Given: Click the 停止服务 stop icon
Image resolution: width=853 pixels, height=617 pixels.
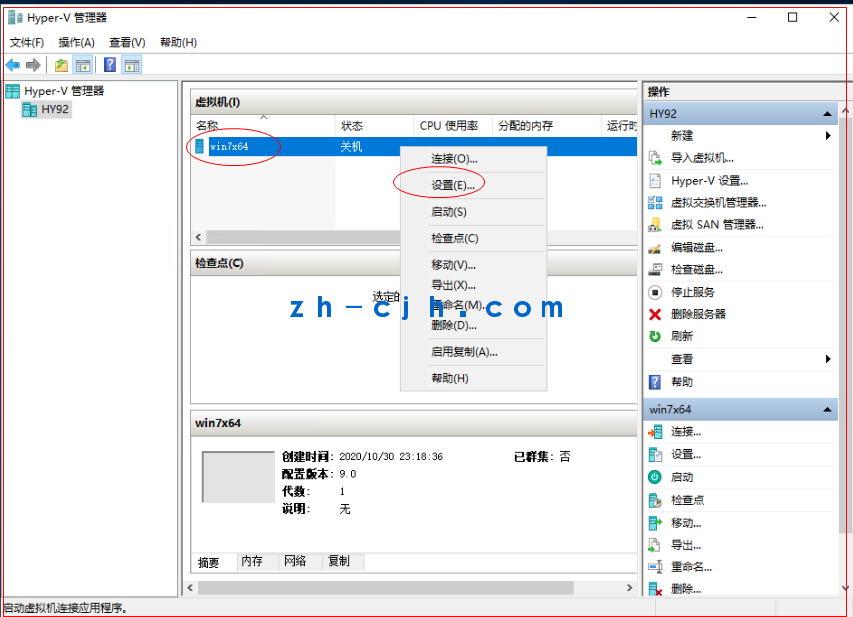Looking at the screenshot, I should (656, 292).
